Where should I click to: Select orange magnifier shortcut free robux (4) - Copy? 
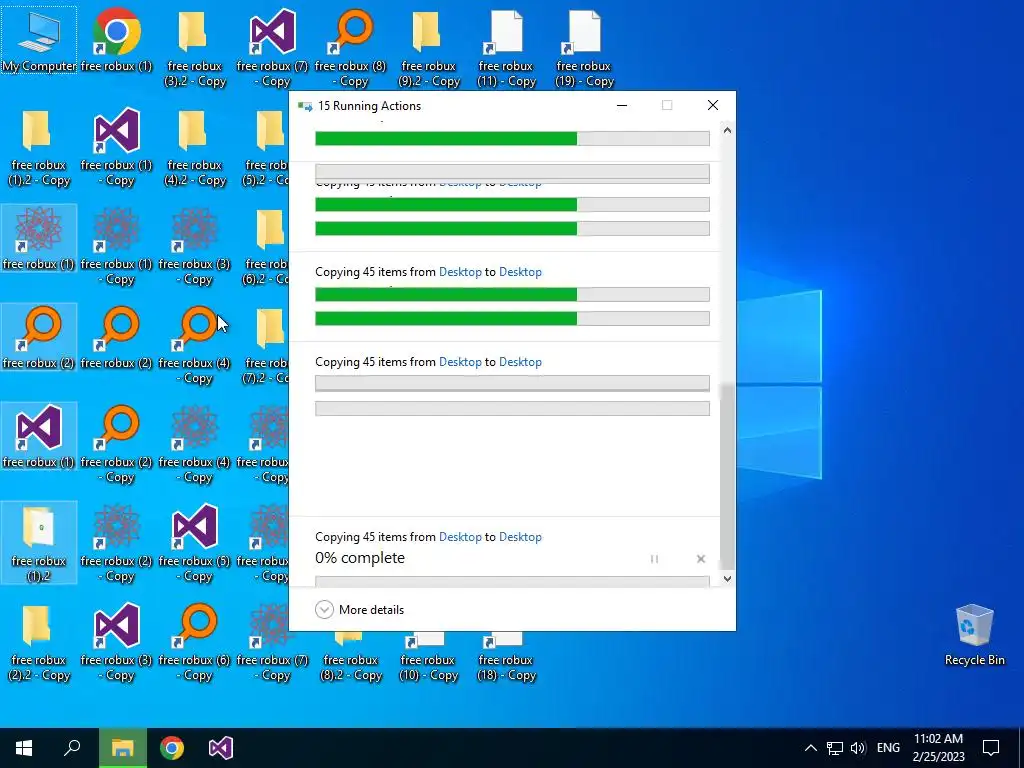pos(195,345)
